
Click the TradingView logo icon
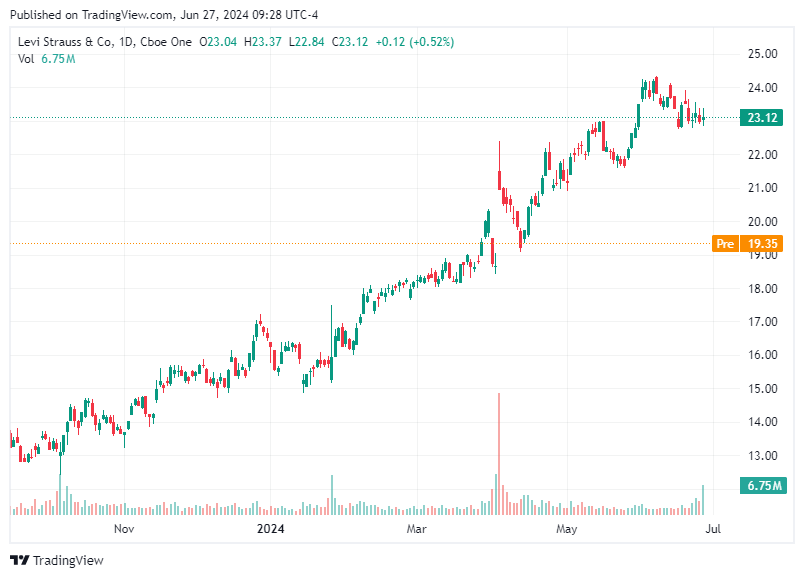click(20, 561)
